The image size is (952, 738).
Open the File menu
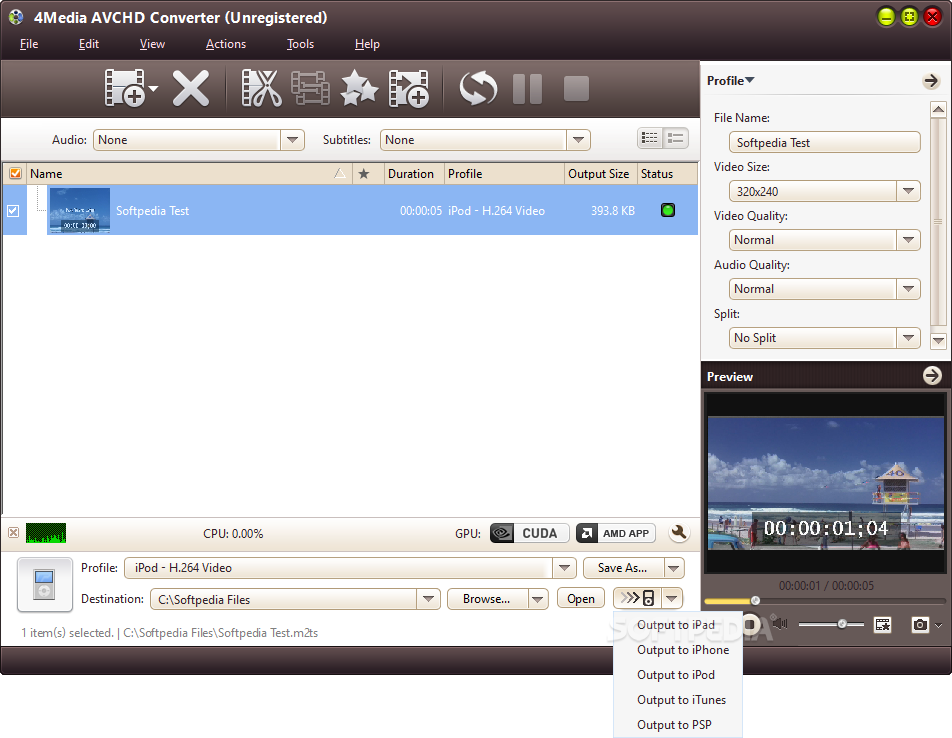pyautogui.click(x=29, y=44)
